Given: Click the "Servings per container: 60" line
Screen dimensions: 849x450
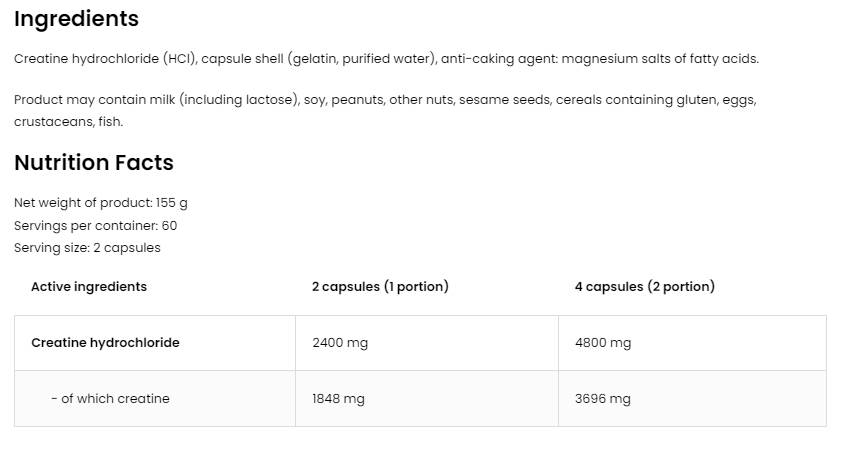Looking at the screenshot, I should pos(95,225).
